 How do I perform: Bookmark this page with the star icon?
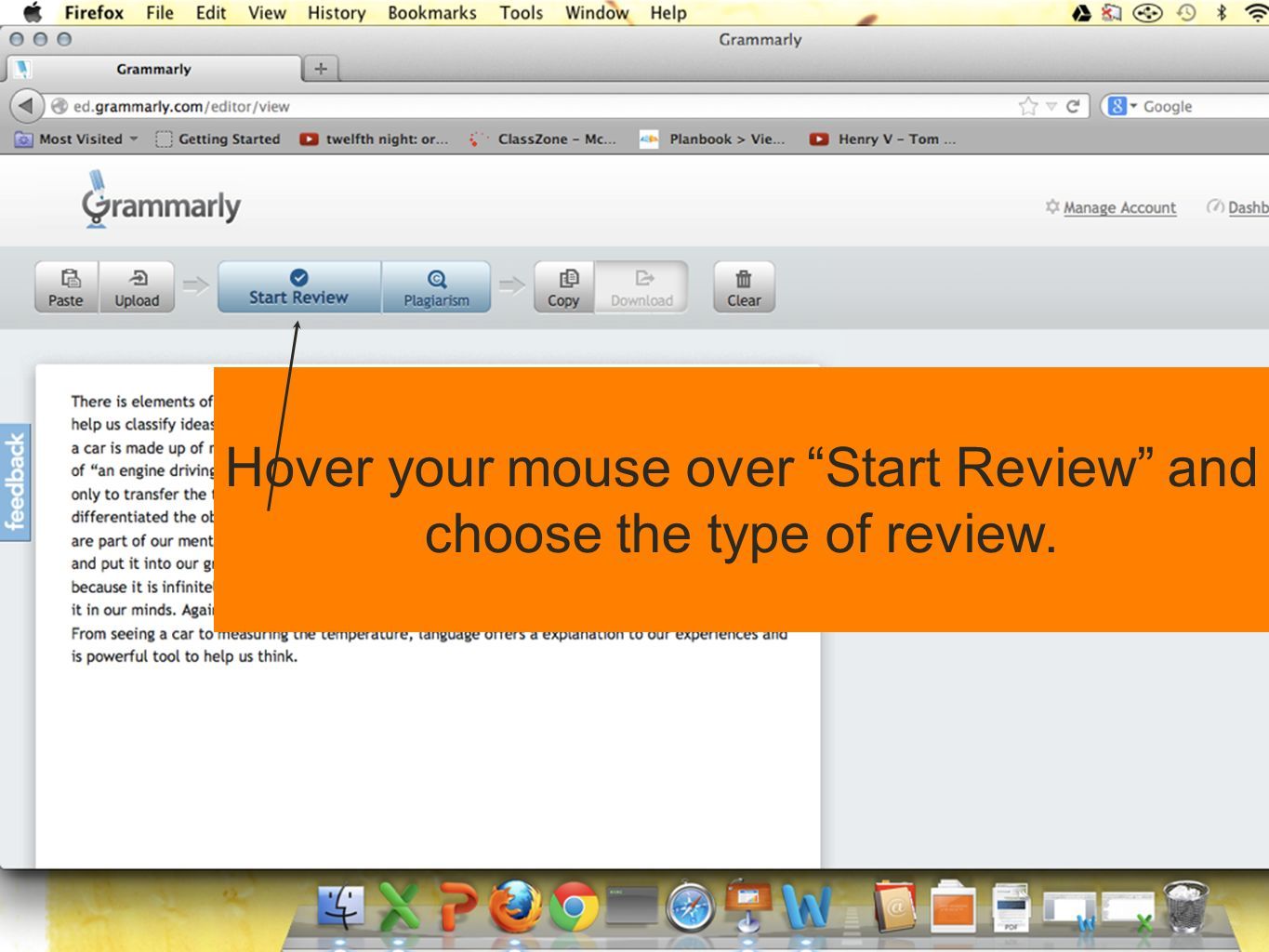tap(1028, 106)
